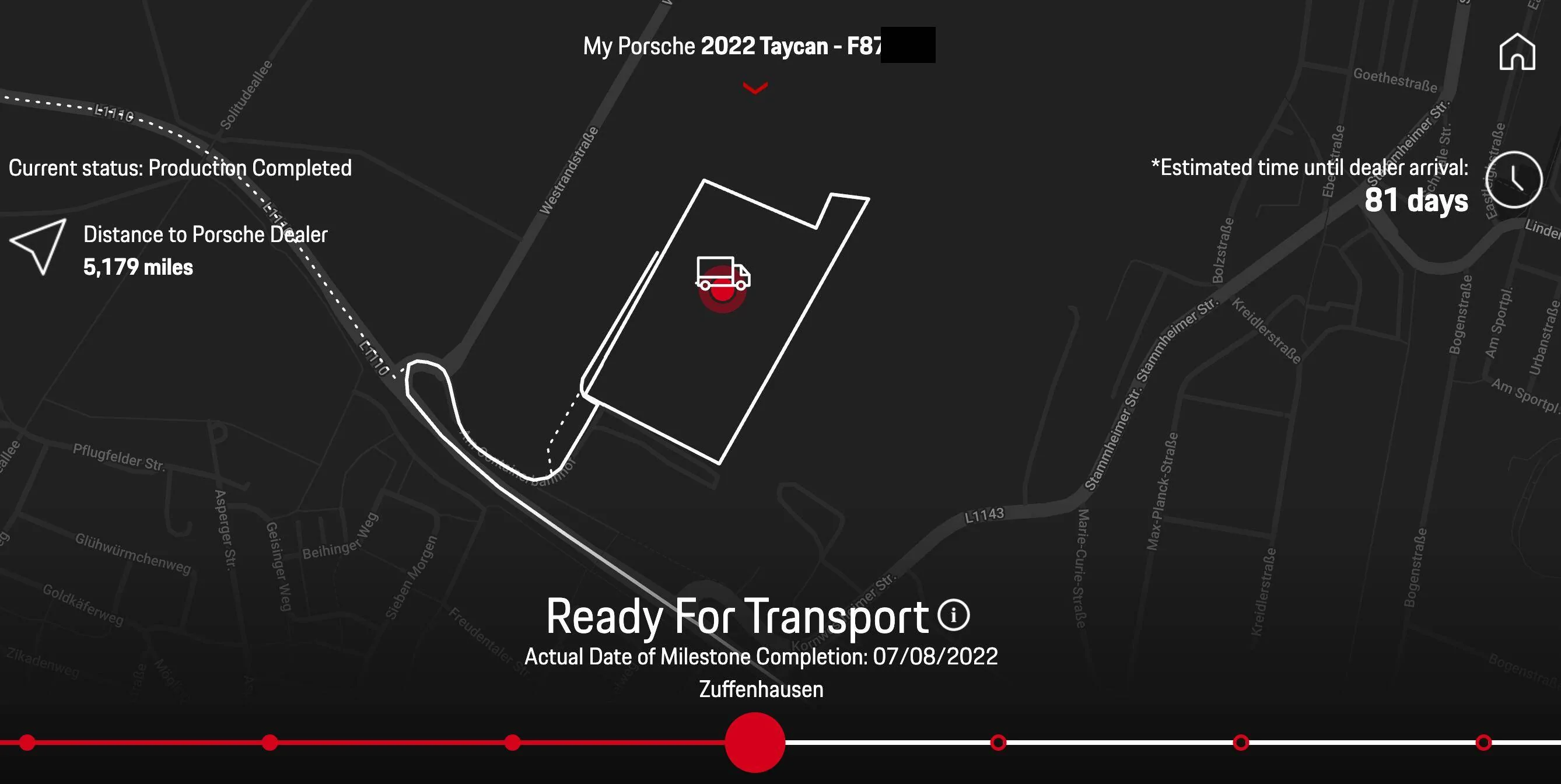The height and width of the screenshot is (784, 1561).
Task: Open the home icon
Action: pos(1517,51)
